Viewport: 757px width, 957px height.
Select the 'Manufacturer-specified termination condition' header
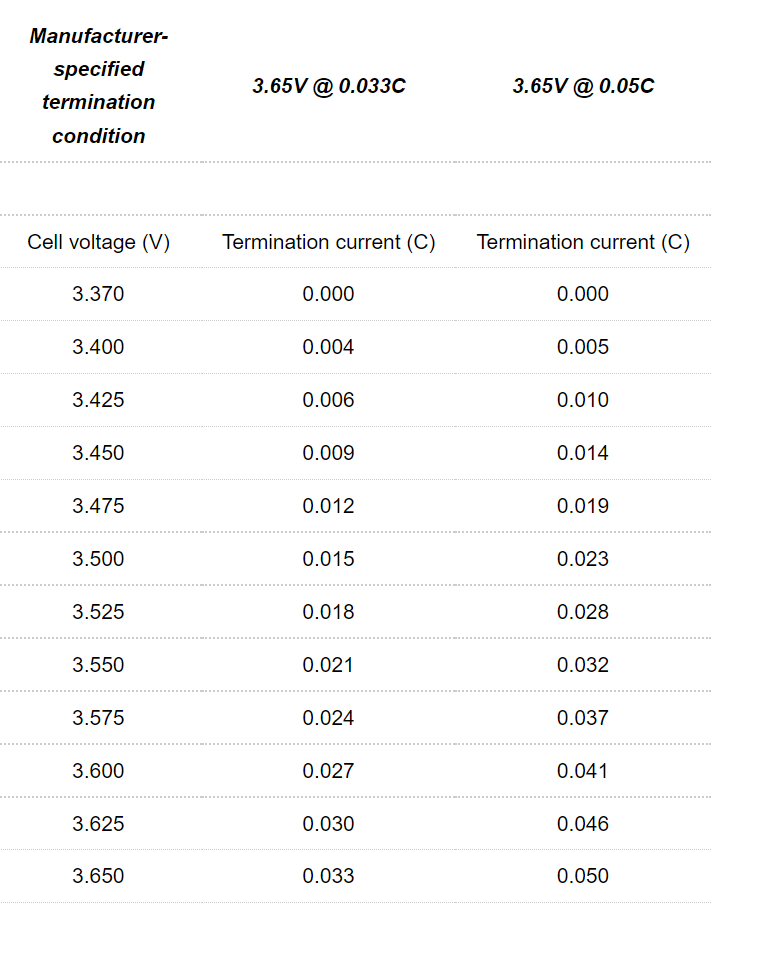[x=98, y=85]
